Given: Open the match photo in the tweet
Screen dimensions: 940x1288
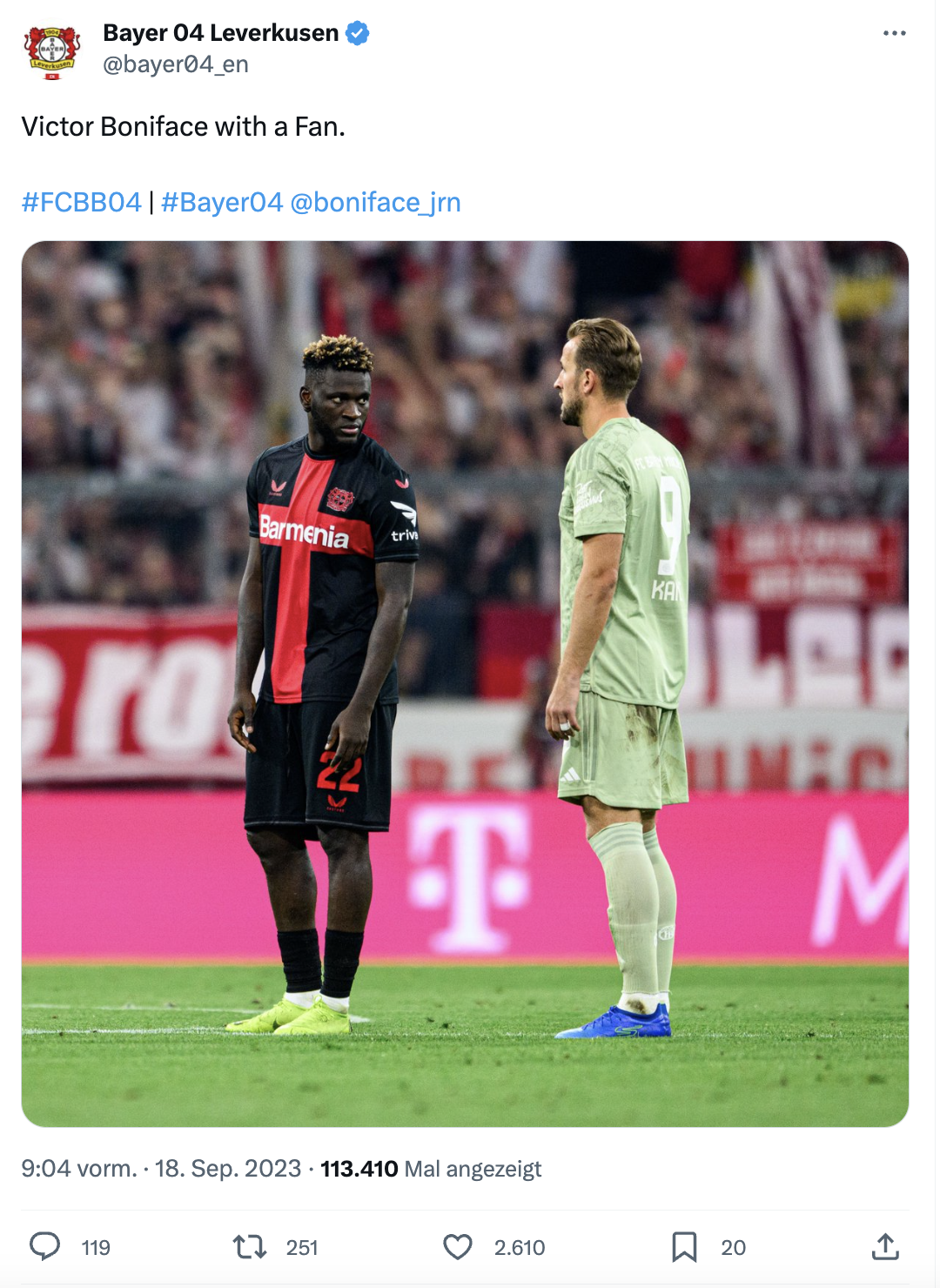Looking at the screenshot, I should coord(465,684).
